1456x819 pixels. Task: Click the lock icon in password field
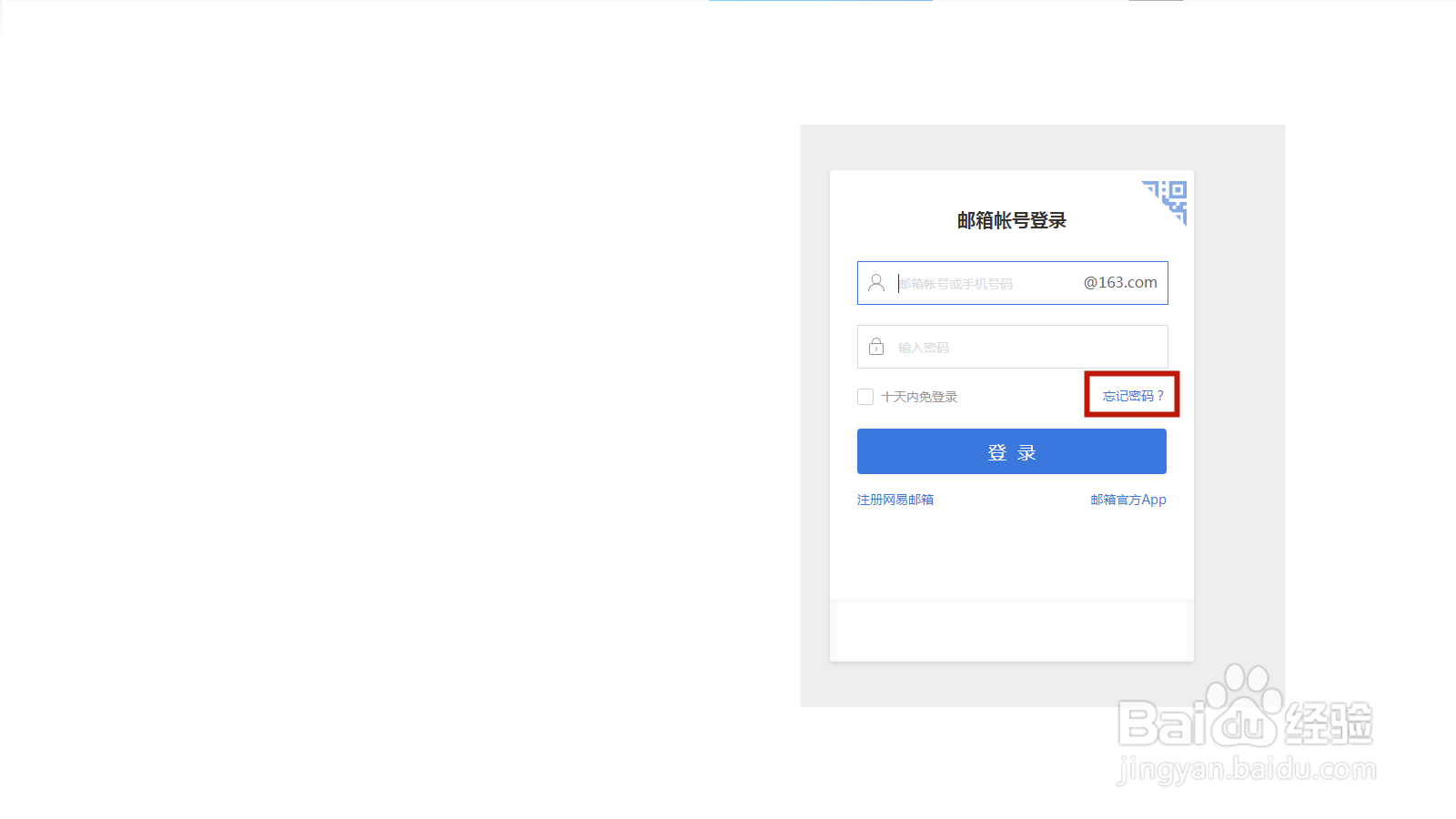point(876,347)
